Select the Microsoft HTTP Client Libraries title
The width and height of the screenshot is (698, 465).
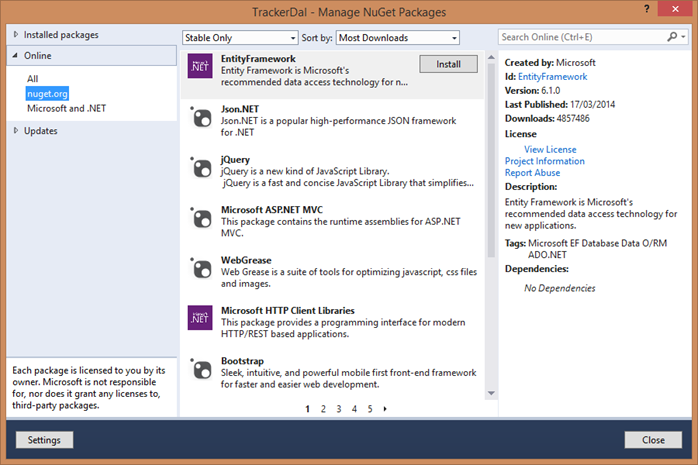click(x=288, y=310)
